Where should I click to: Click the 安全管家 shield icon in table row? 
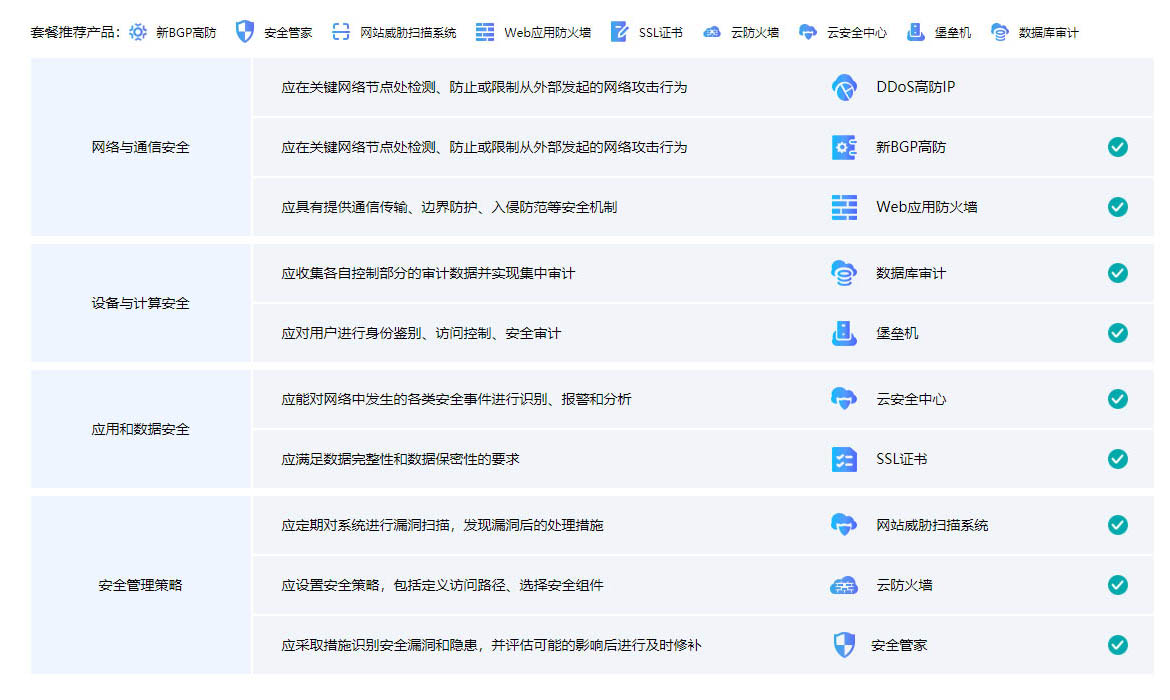click(x=844, y=645)
